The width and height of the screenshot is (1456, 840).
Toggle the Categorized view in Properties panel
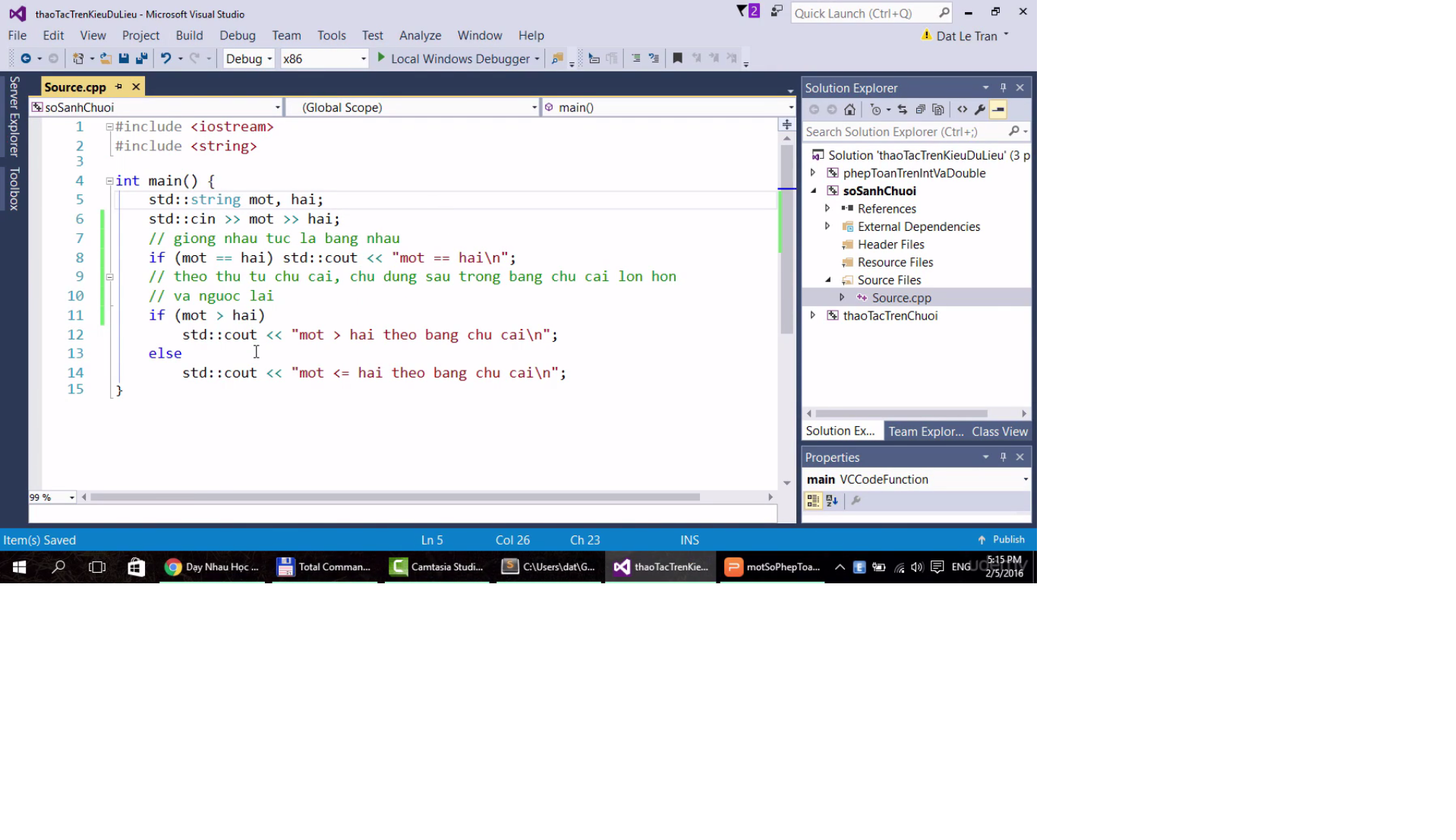(x=813, y=501)
